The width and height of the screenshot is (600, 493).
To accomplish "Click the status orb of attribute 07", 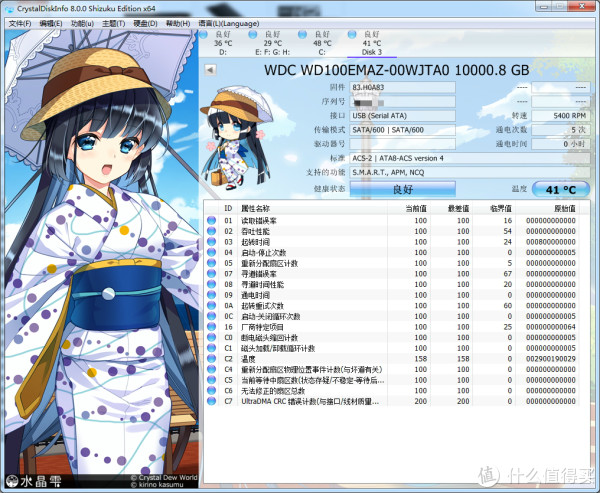I will 211,274.
